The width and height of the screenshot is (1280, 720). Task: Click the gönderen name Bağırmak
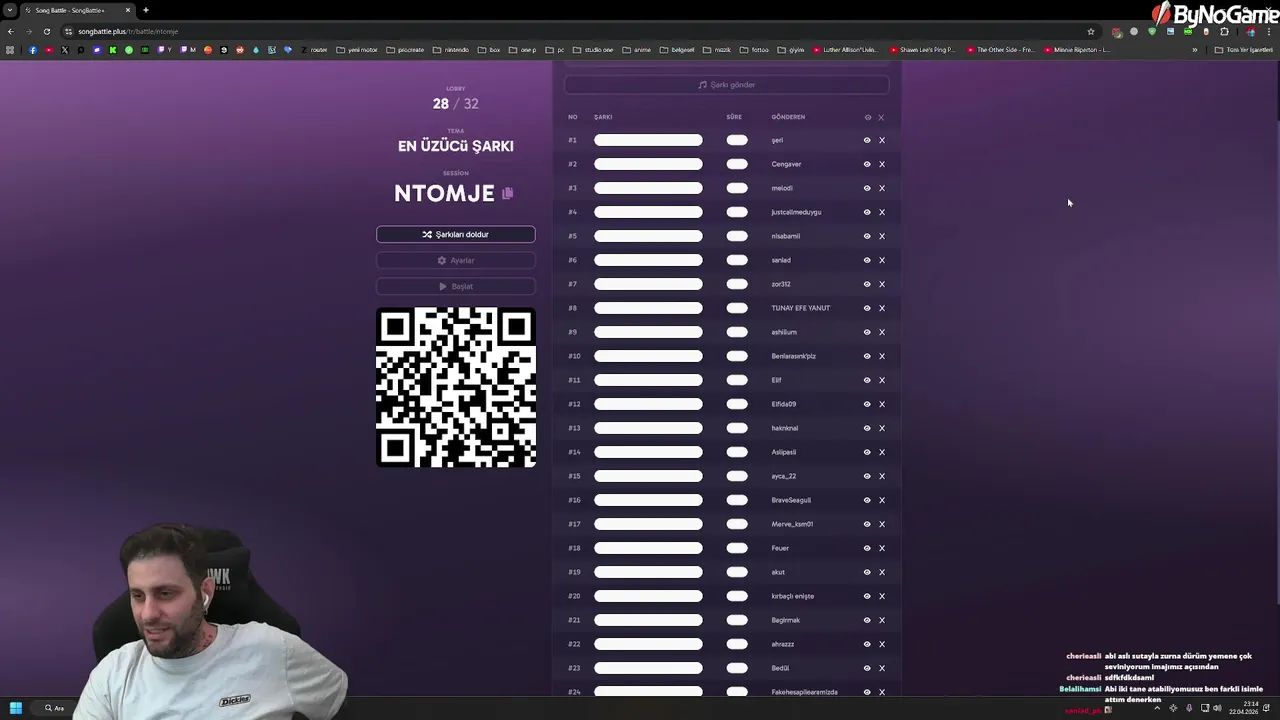click(786, 620)
